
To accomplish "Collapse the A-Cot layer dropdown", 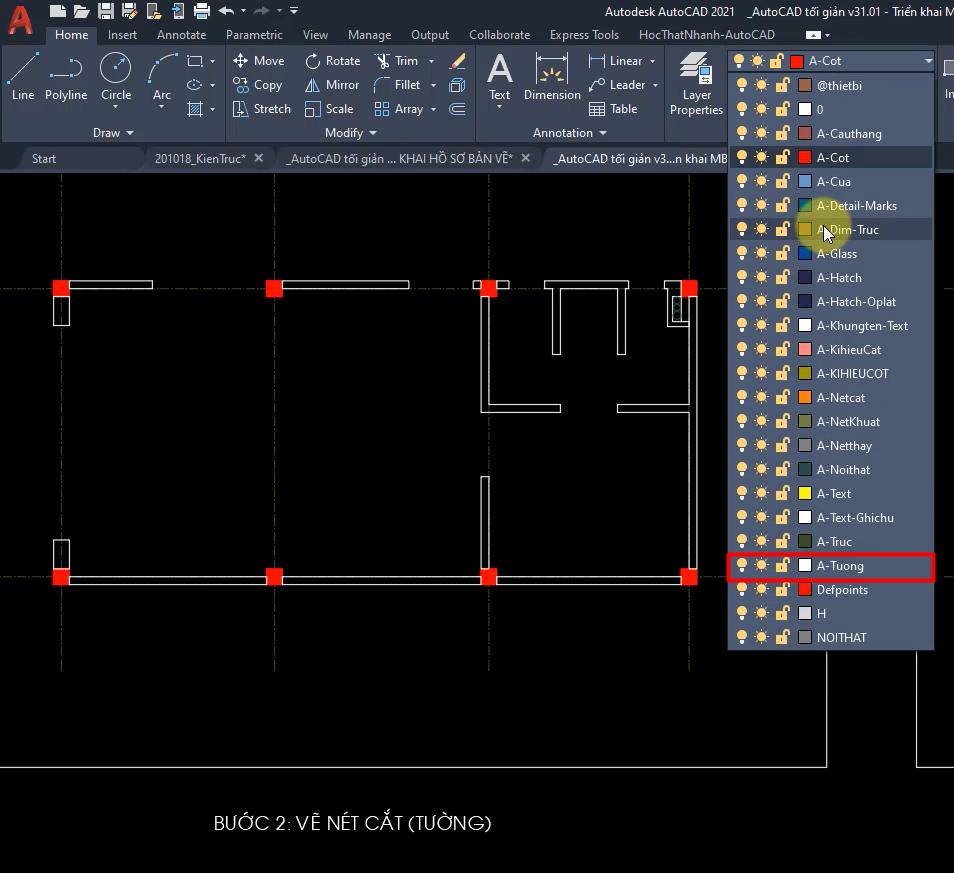I will coord(927,61).
